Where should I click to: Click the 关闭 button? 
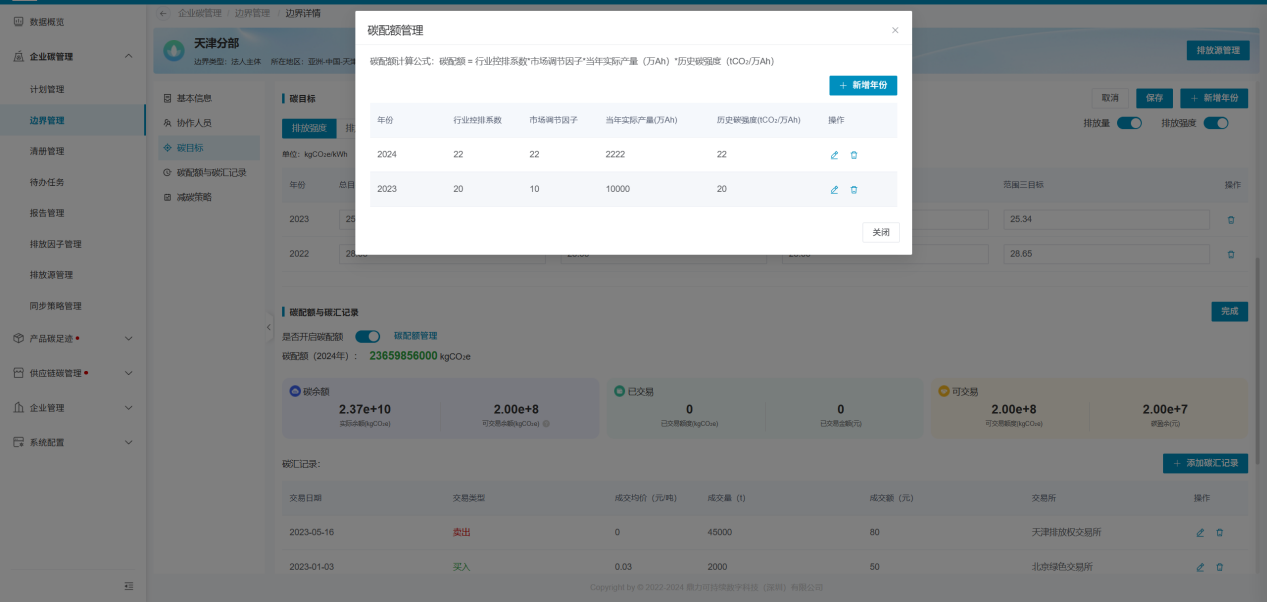click(x=880, y=232)
